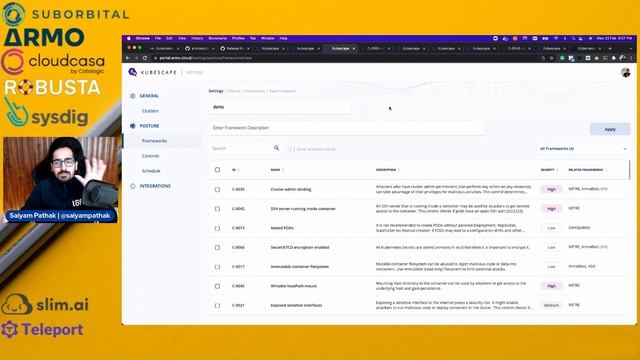Open a new browser tab with plus icon

click(x=610, y=49)
